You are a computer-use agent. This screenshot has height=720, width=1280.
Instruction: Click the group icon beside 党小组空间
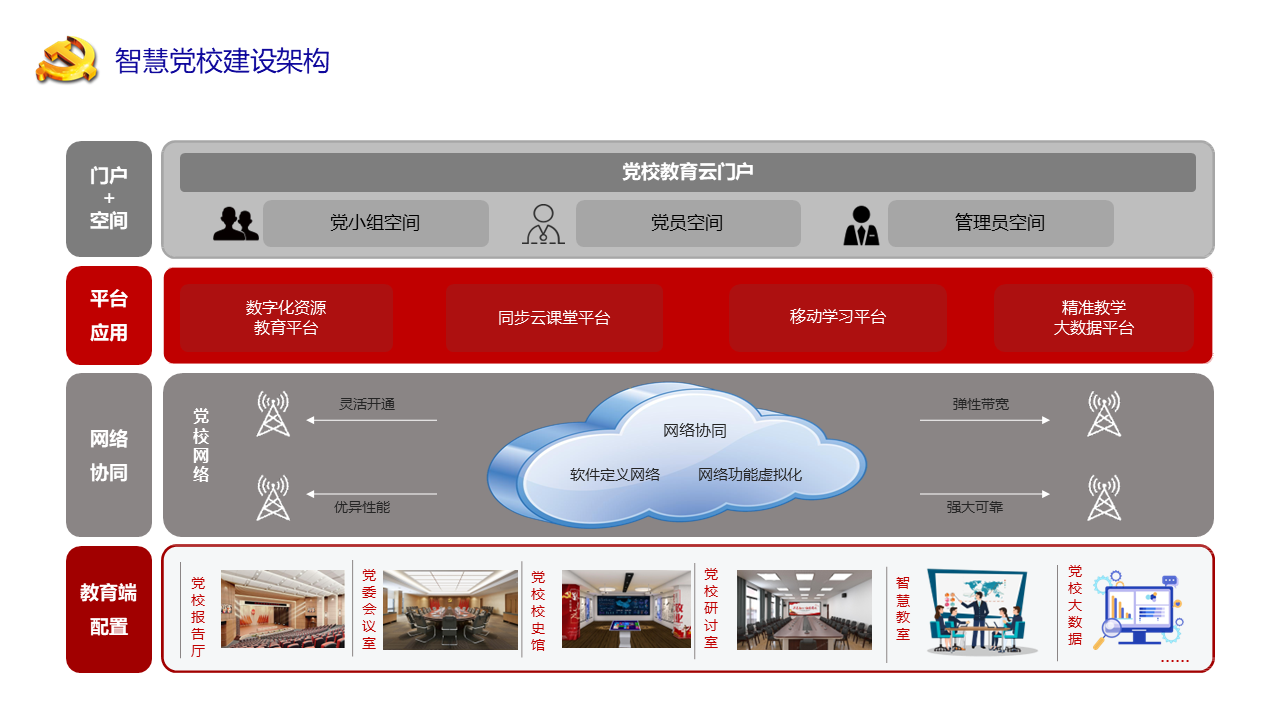(236, 224)
